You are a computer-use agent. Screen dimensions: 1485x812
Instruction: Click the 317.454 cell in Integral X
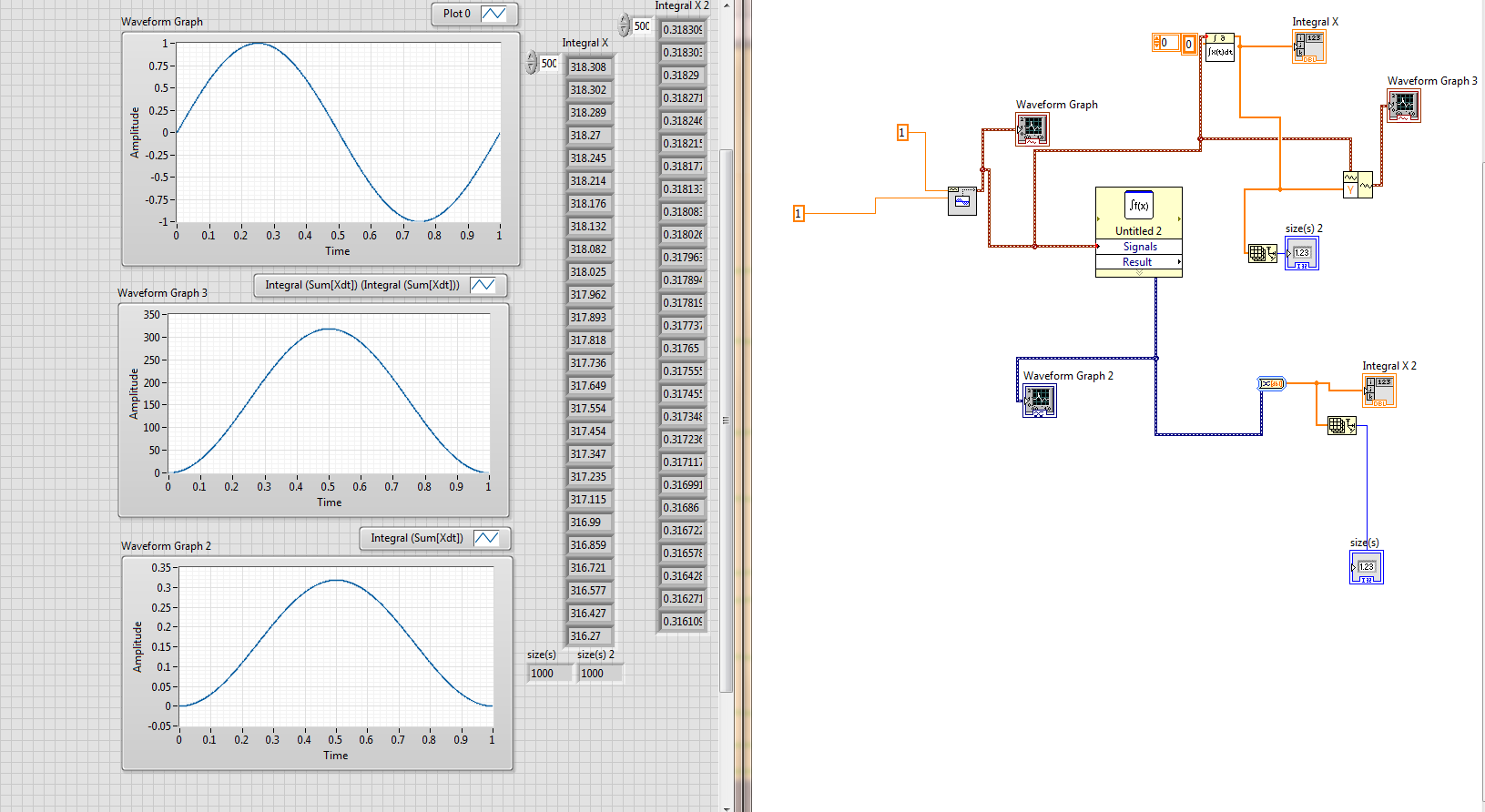[590, 431]
